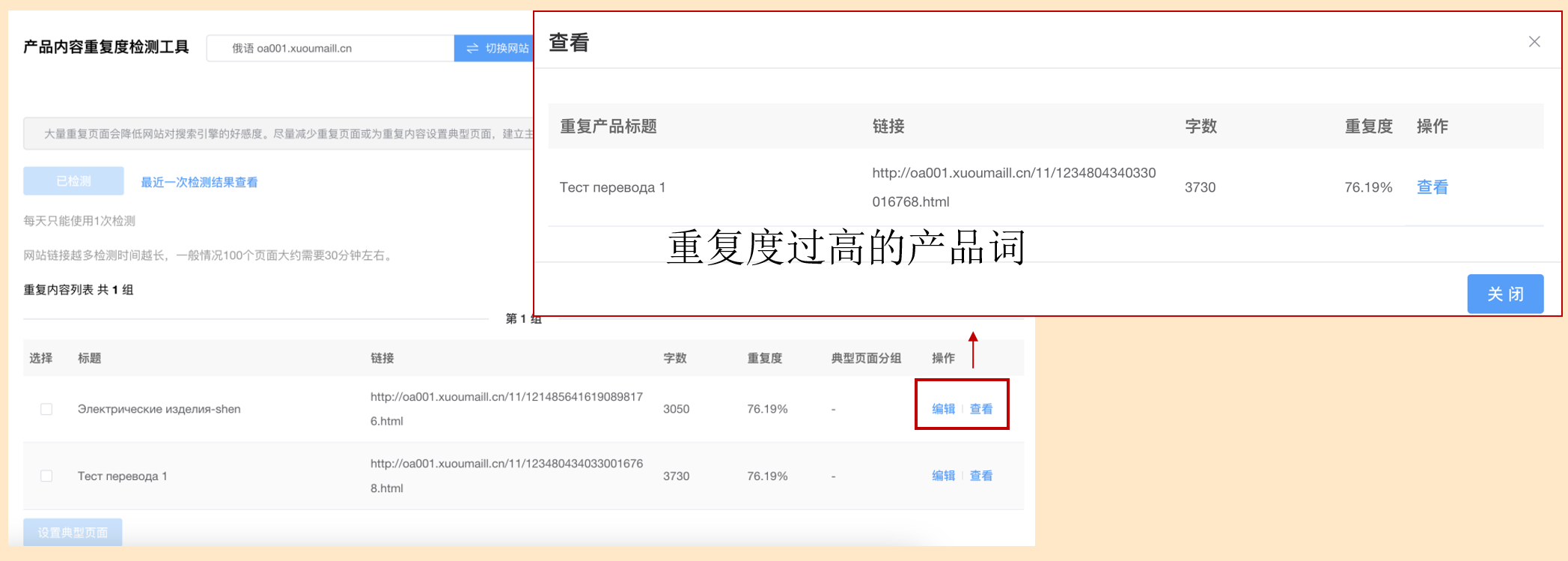This screenshot has width=1568, height=561.
Task: Click 编辑 for Электрические изделия-shen row
Action: [943, 409]
